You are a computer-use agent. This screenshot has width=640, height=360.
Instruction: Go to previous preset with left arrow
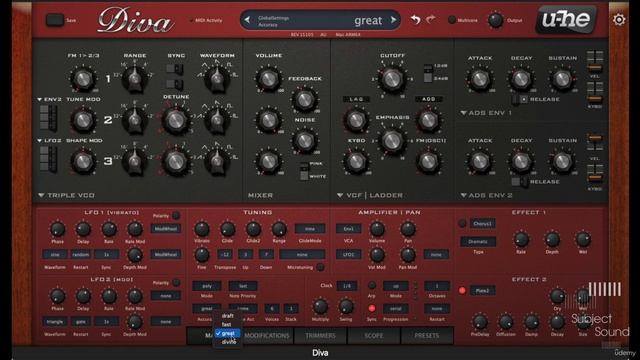(x=247, y=20)
